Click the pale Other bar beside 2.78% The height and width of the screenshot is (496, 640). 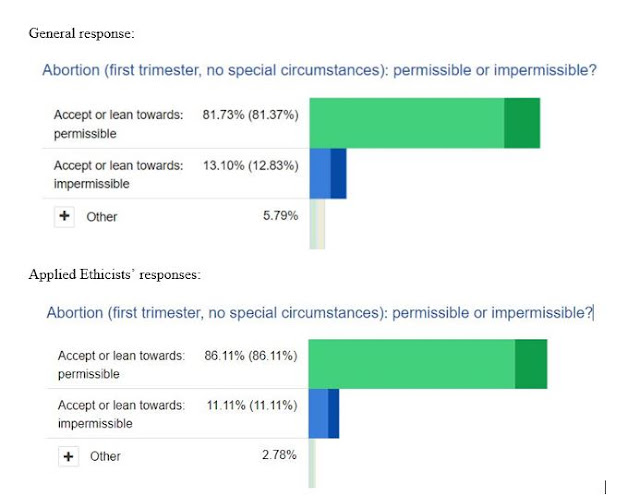[312, 456]
